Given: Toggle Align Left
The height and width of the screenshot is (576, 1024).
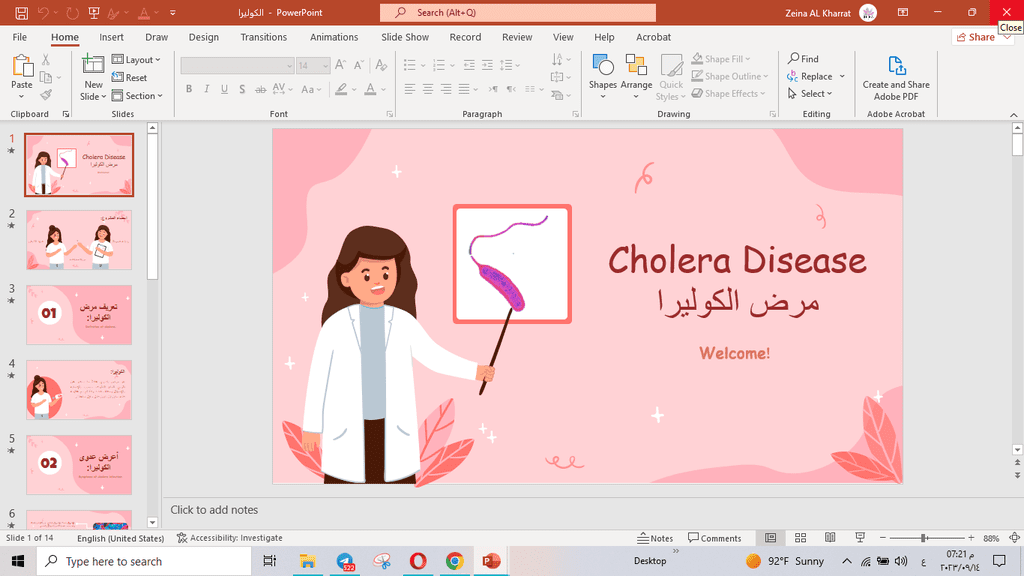Looking at the screenshot, I should click(x=409, y=89).
